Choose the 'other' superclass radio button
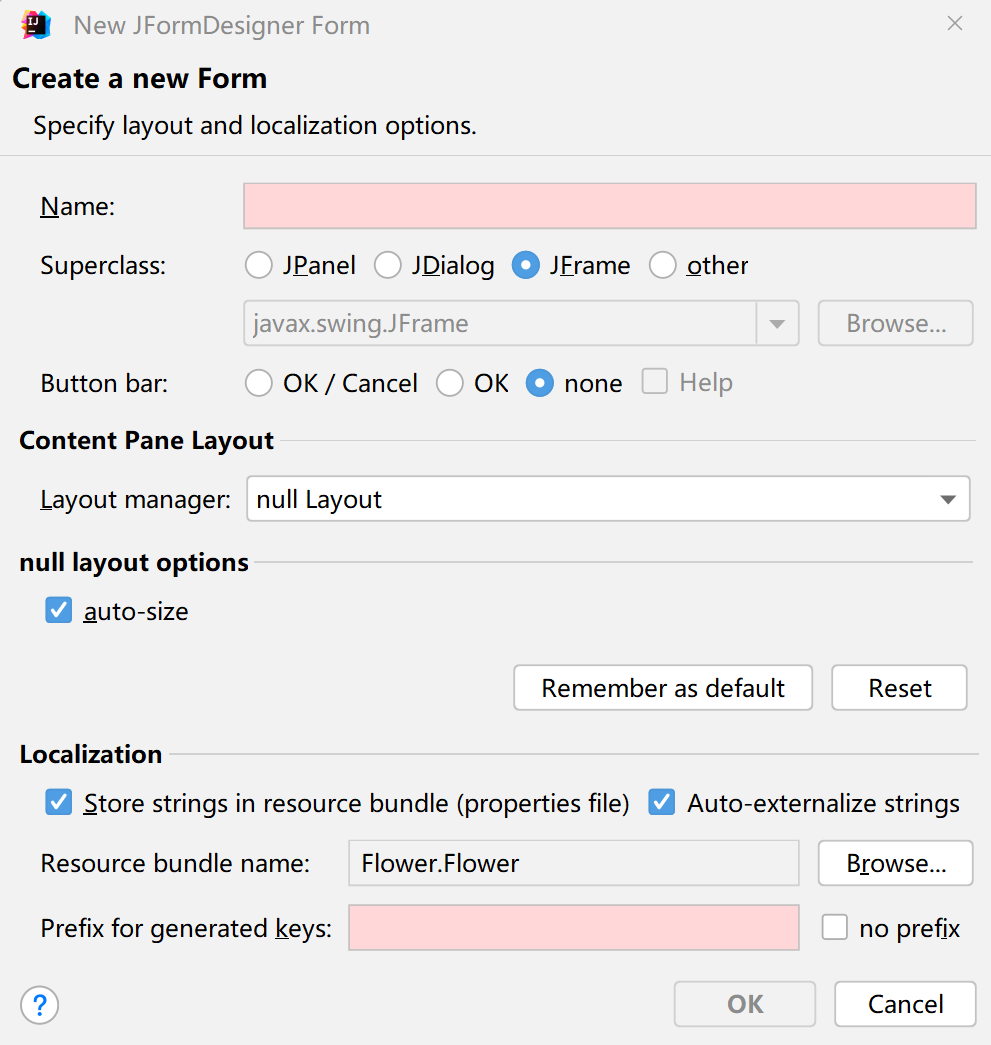The height and width of the screenshot is (1045, 991). pyautogui.click(x=663, y=265)
